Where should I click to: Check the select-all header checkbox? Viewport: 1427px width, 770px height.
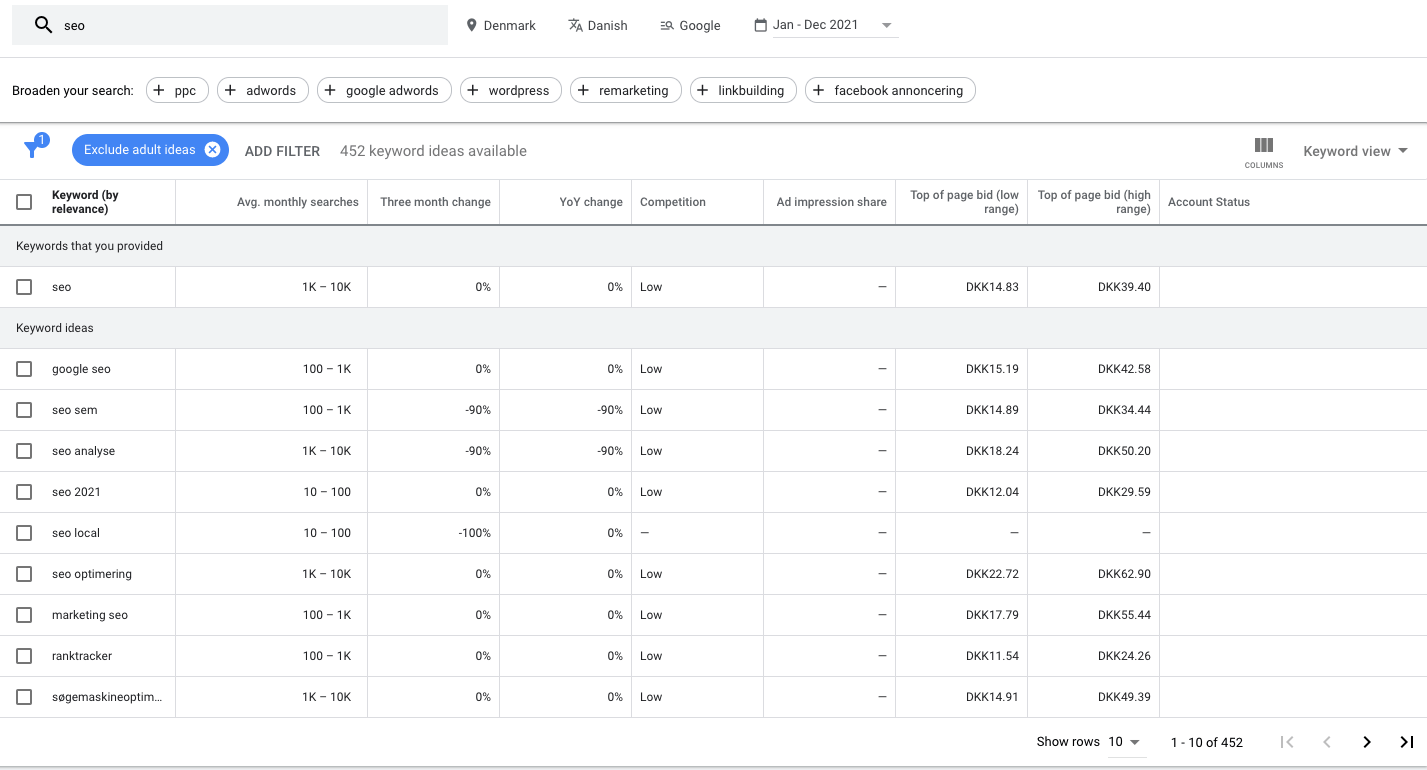pyautogui.click(x=24, y=202)
